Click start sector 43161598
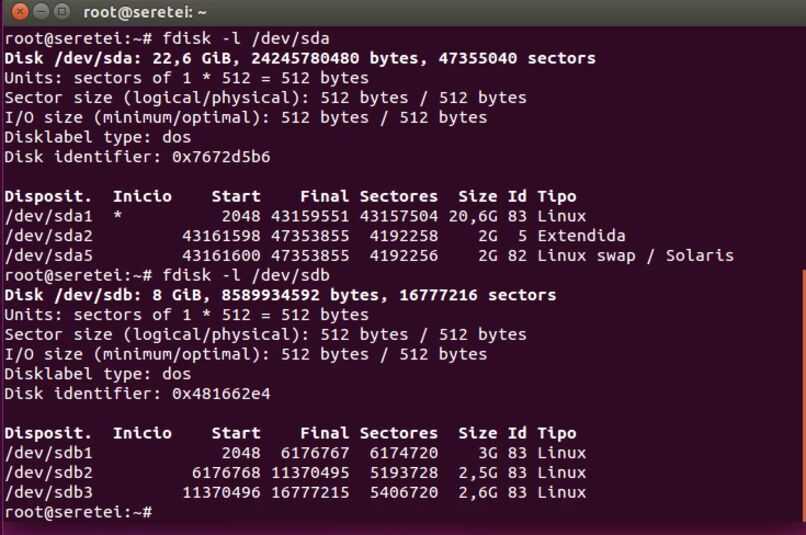The height and width of the screenshot is (535, 806). click(x=221, y=236)
